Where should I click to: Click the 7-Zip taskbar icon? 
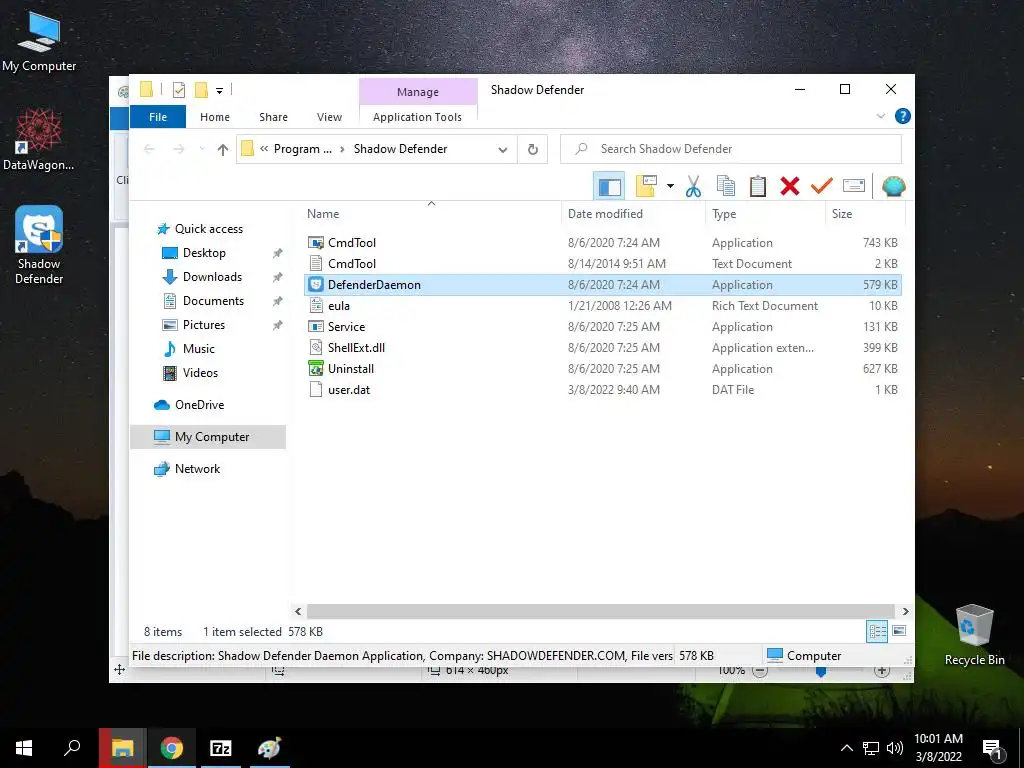(x=220, y=748)
